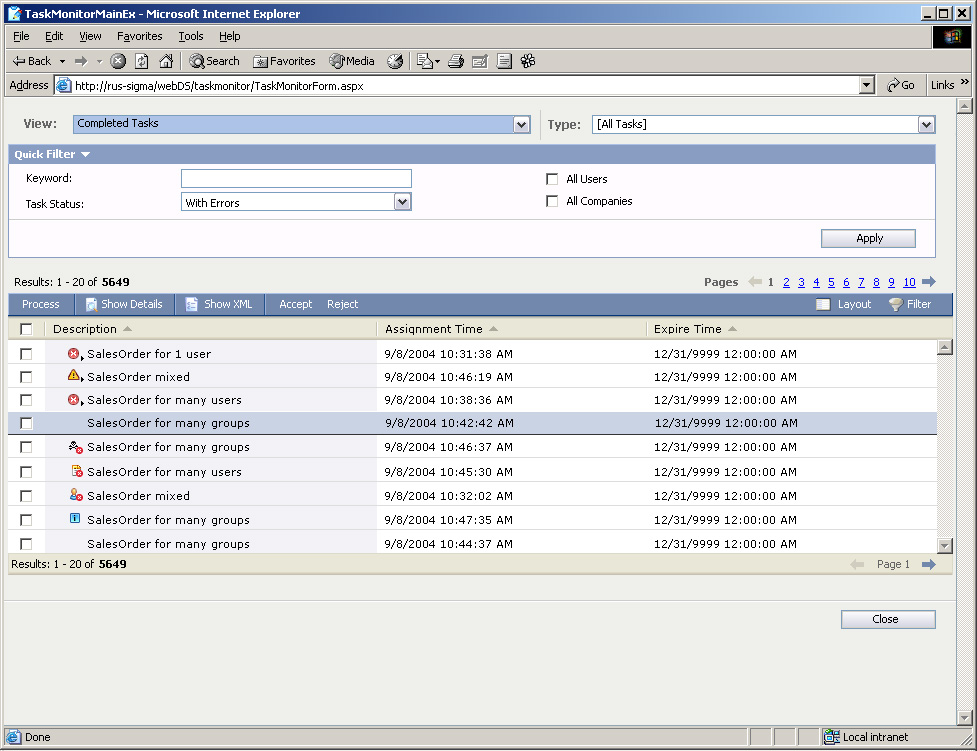Click warning icon of first SalesOrder mixed row
977x751 pixels.
coord(74,375)
